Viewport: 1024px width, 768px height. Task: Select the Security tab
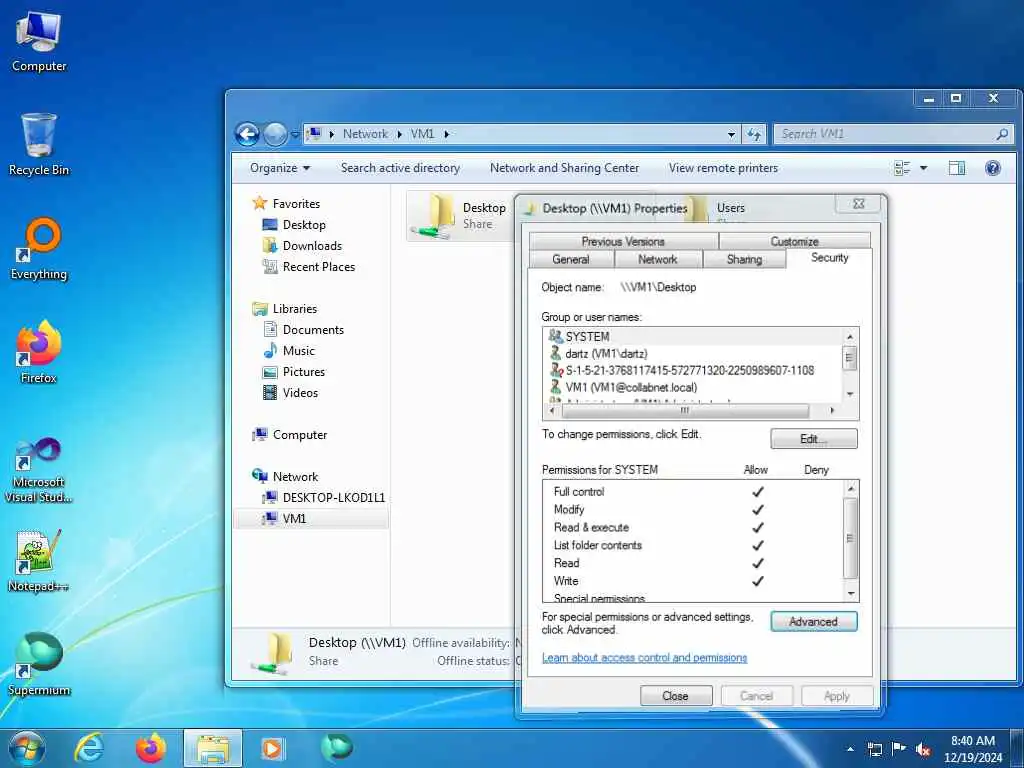click(x=829, y=257)
